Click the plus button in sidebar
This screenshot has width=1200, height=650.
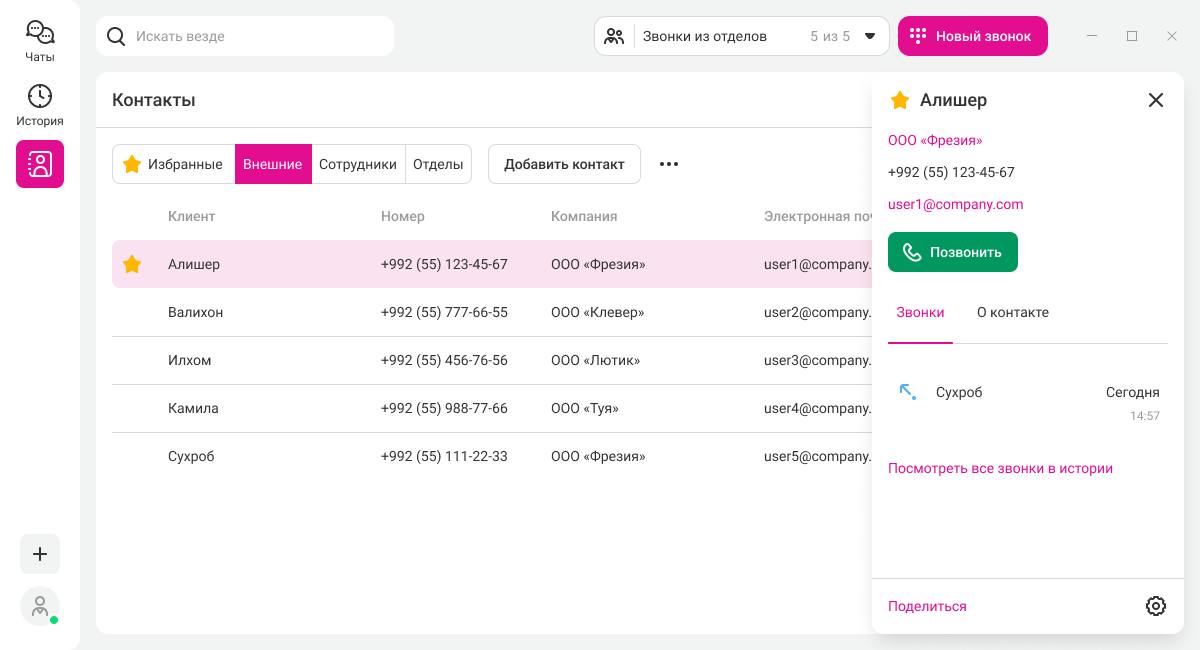click(x=40, y=554)
